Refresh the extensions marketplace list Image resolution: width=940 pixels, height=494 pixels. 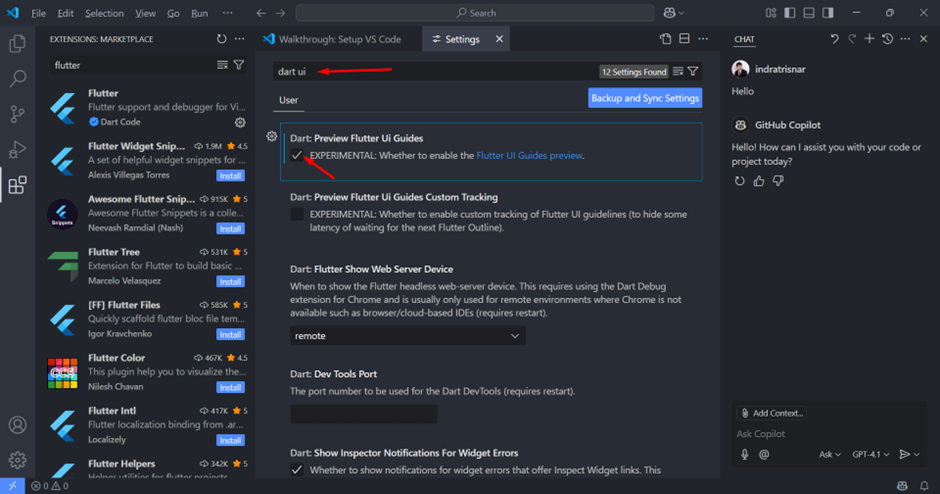tap(222, 39)
